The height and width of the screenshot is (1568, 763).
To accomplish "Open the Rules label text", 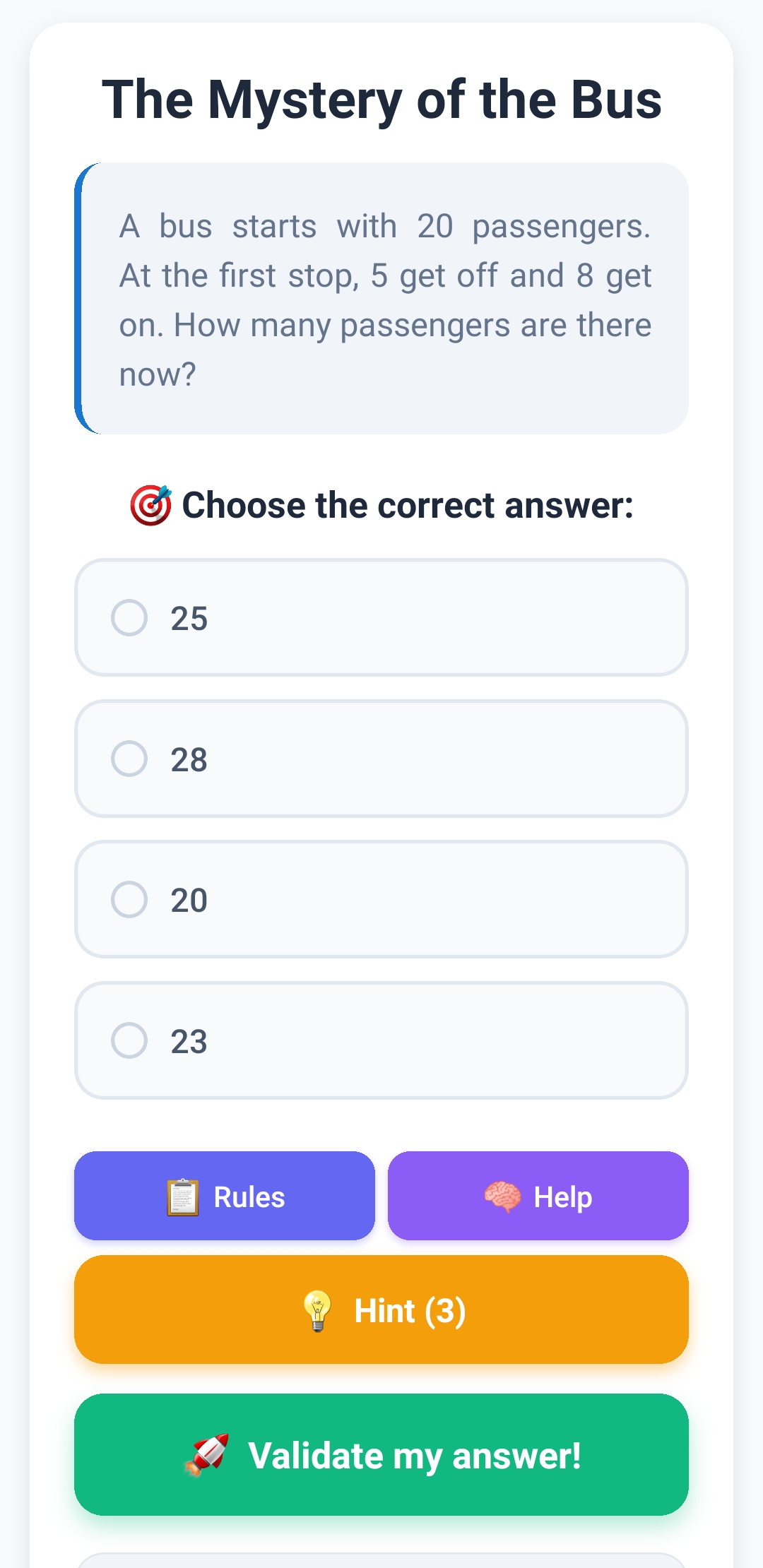I will point(249,1197).
